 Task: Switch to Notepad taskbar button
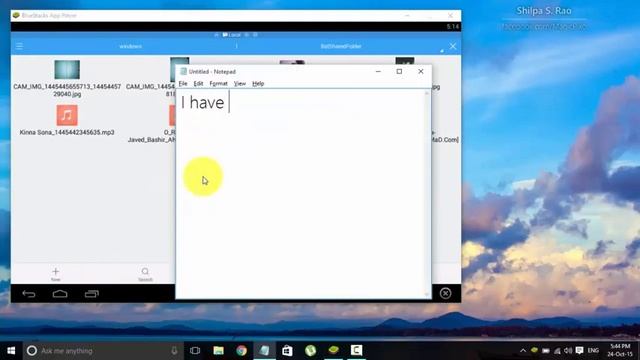click(x=264, y=351)
